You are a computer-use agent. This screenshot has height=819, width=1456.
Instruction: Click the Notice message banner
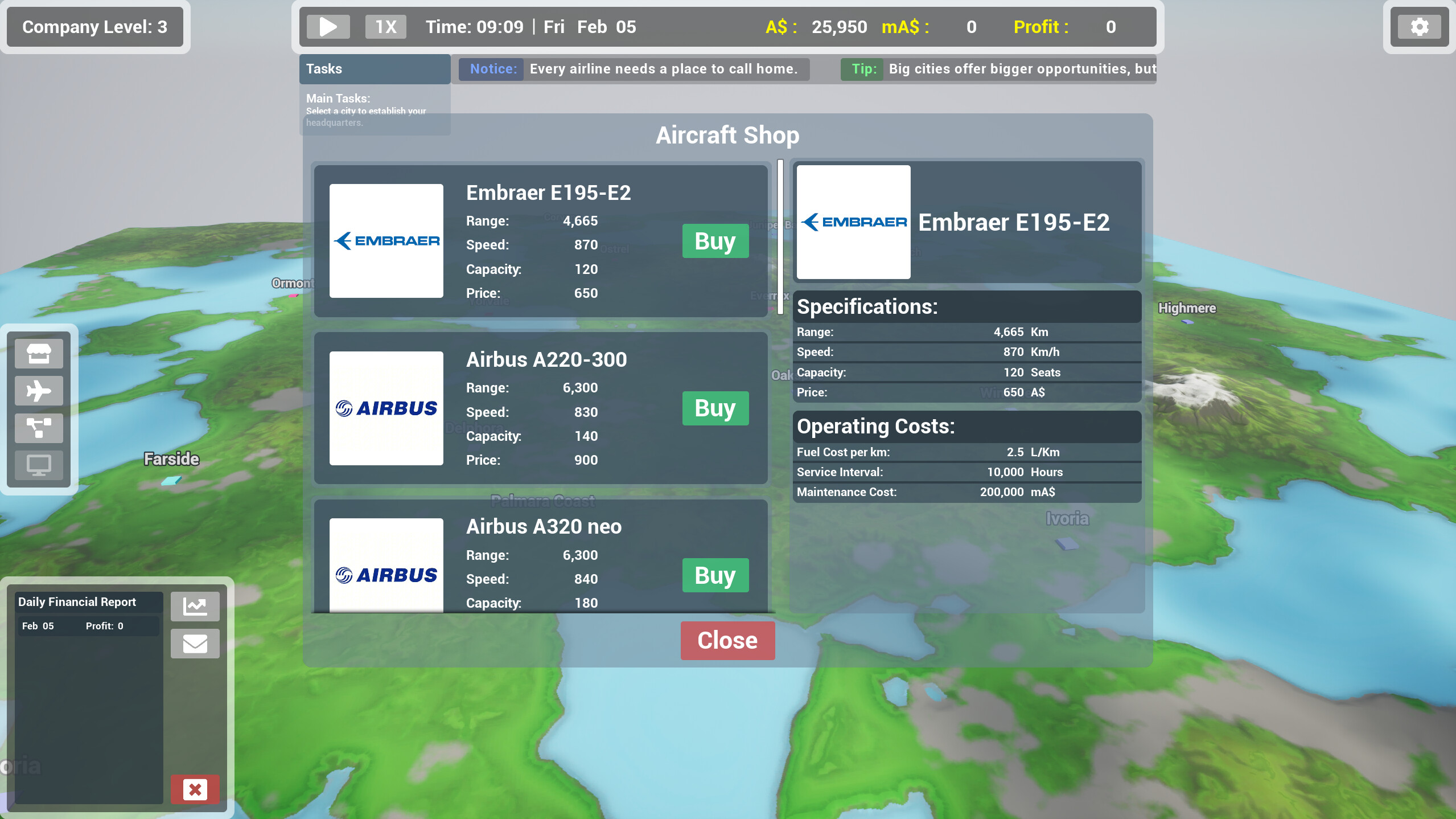click(634, 69)
